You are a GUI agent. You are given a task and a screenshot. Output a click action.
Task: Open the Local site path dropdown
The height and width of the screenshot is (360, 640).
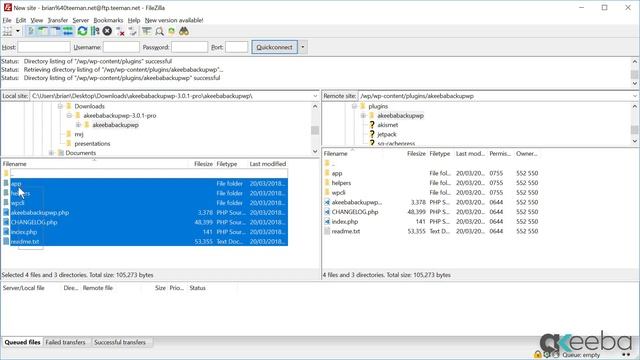[315, 96]
